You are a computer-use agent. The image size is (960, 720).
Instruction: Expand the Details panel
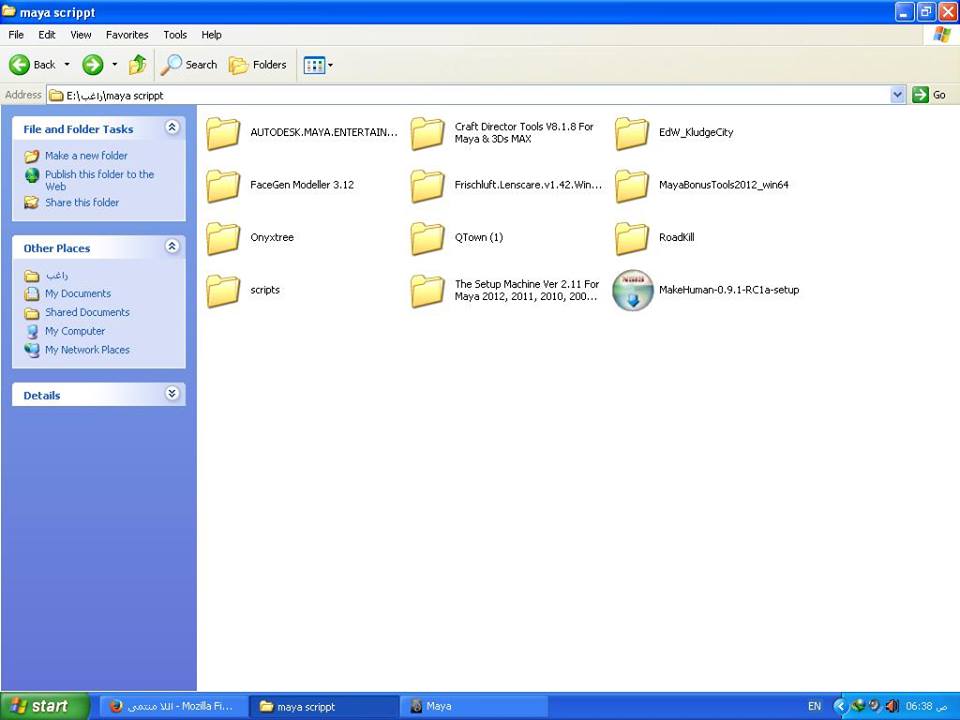click(x=172, y=394)
